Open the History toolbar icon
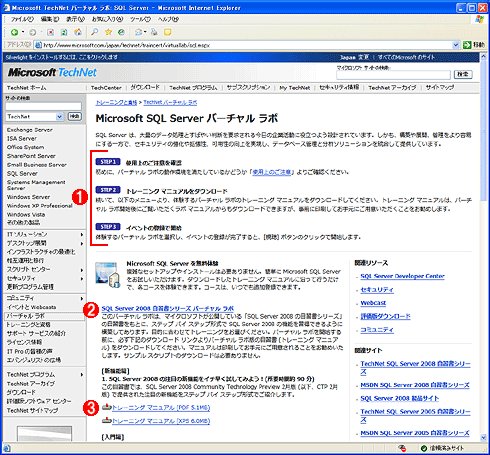The width and height of the screenshot is (490, 455). click(x=121, y=32)
